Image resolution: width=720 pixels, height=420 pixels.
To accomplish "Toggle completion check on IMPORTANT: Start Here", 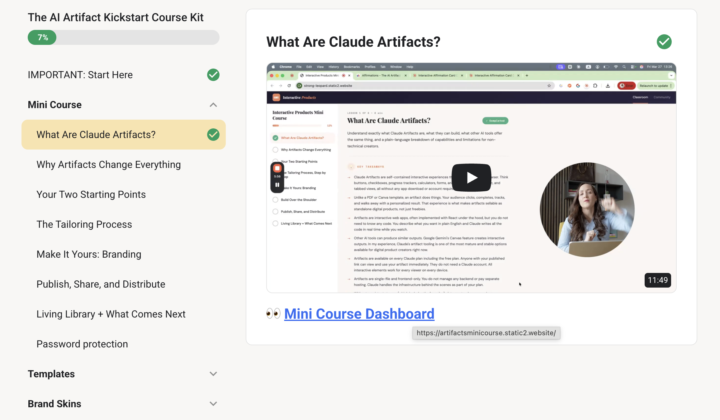I will click(x=213, y=75).
